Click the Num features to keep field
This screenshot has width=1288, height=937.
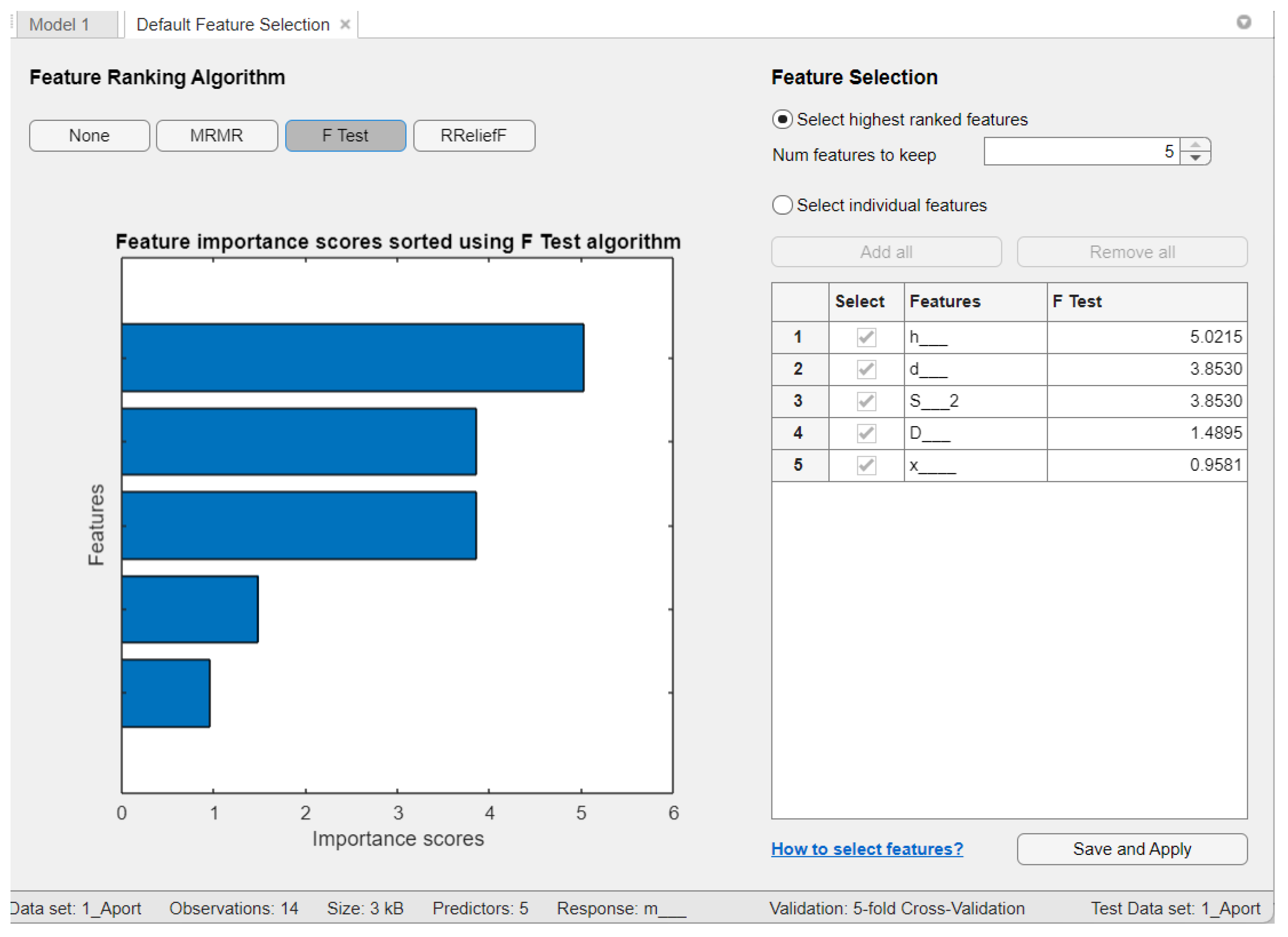[1081, 152]
